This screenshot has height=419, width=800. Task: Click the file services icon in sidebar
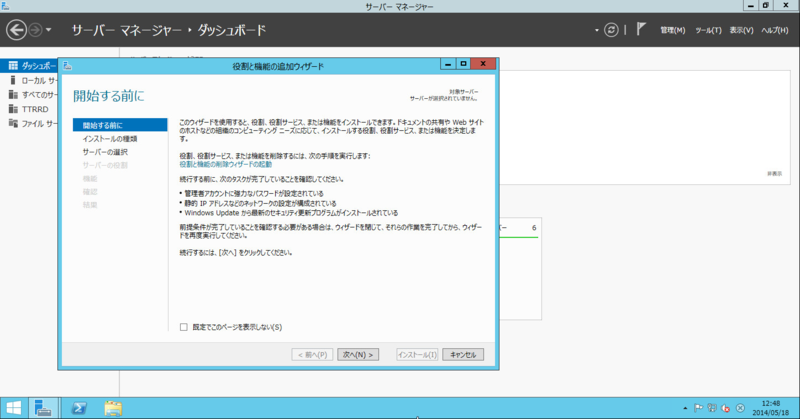[x=13, y=123]
